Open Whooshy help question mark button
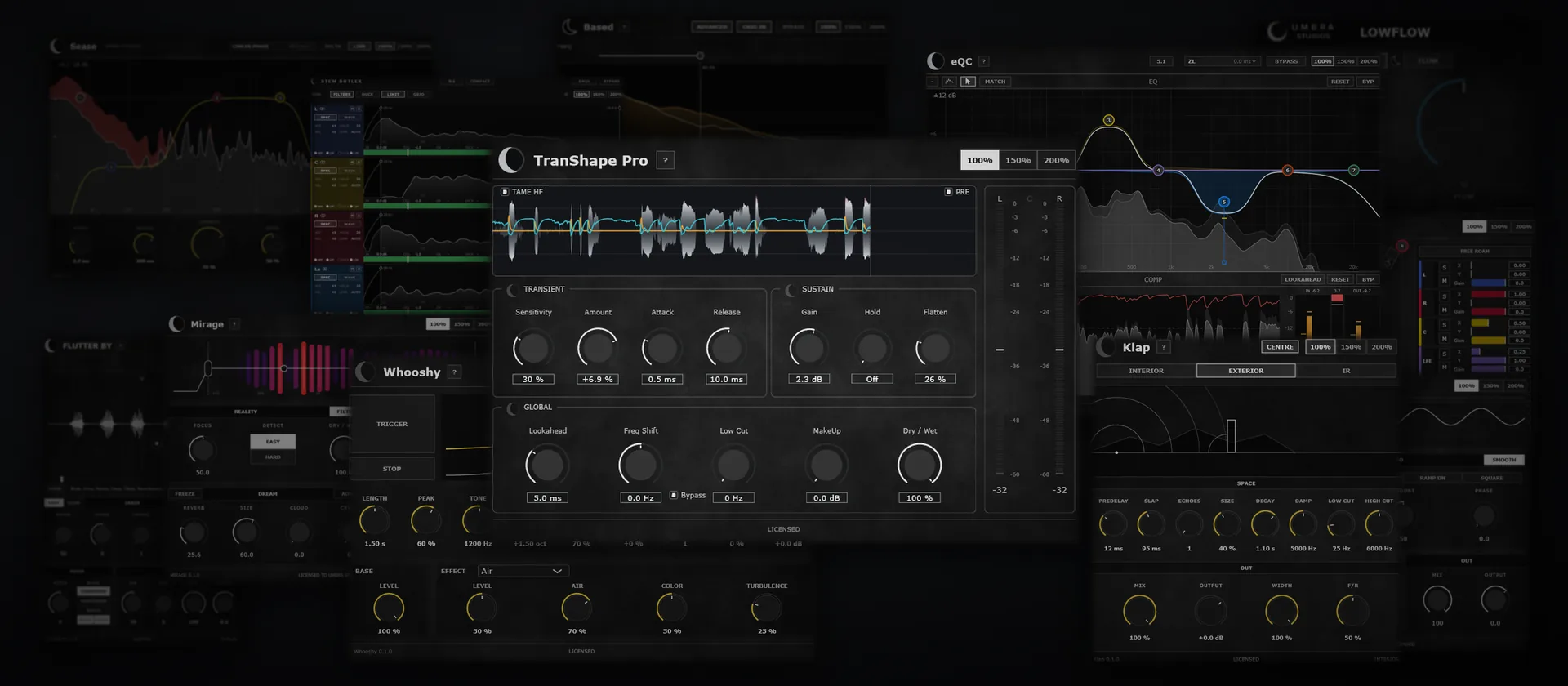The height and width of the screenshot is (686, 1568). tap(455, 372)
